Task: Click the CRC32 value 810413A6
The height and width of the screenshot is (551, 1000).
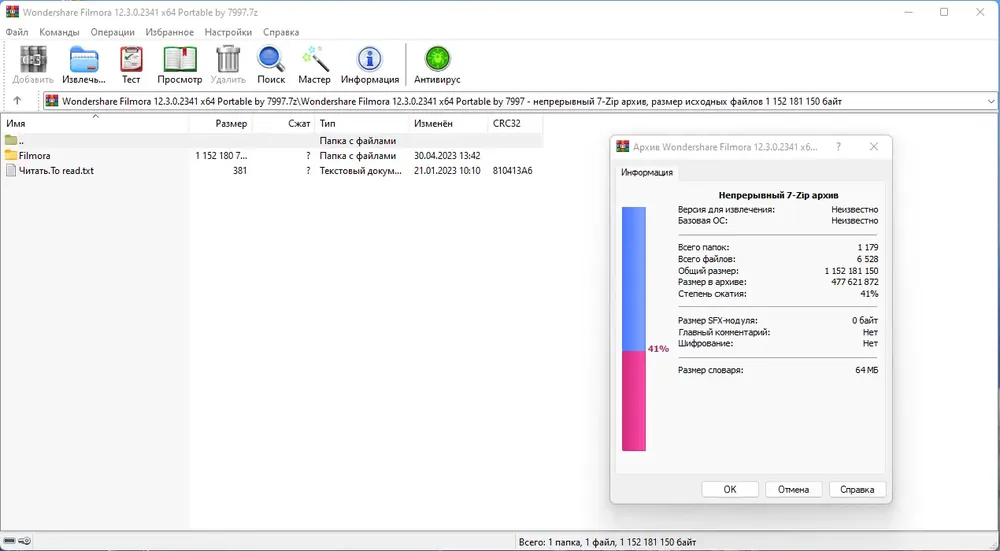Action: coord(512,171)
